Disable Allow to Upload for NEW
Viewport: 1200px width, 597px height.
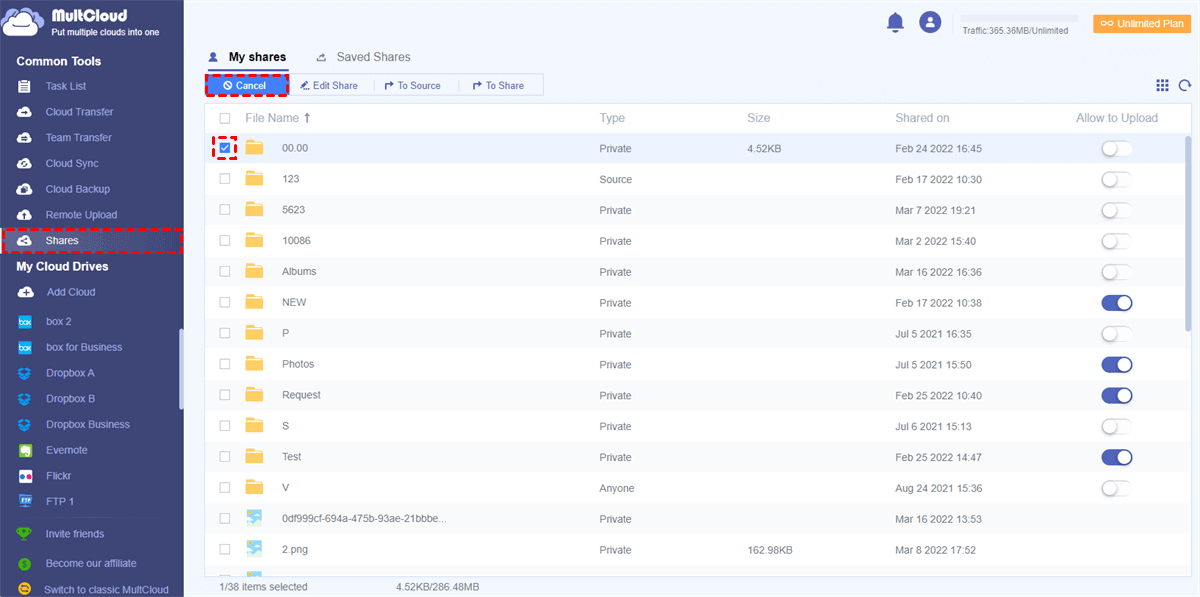pyautogui.click(x=1117, y=303)
